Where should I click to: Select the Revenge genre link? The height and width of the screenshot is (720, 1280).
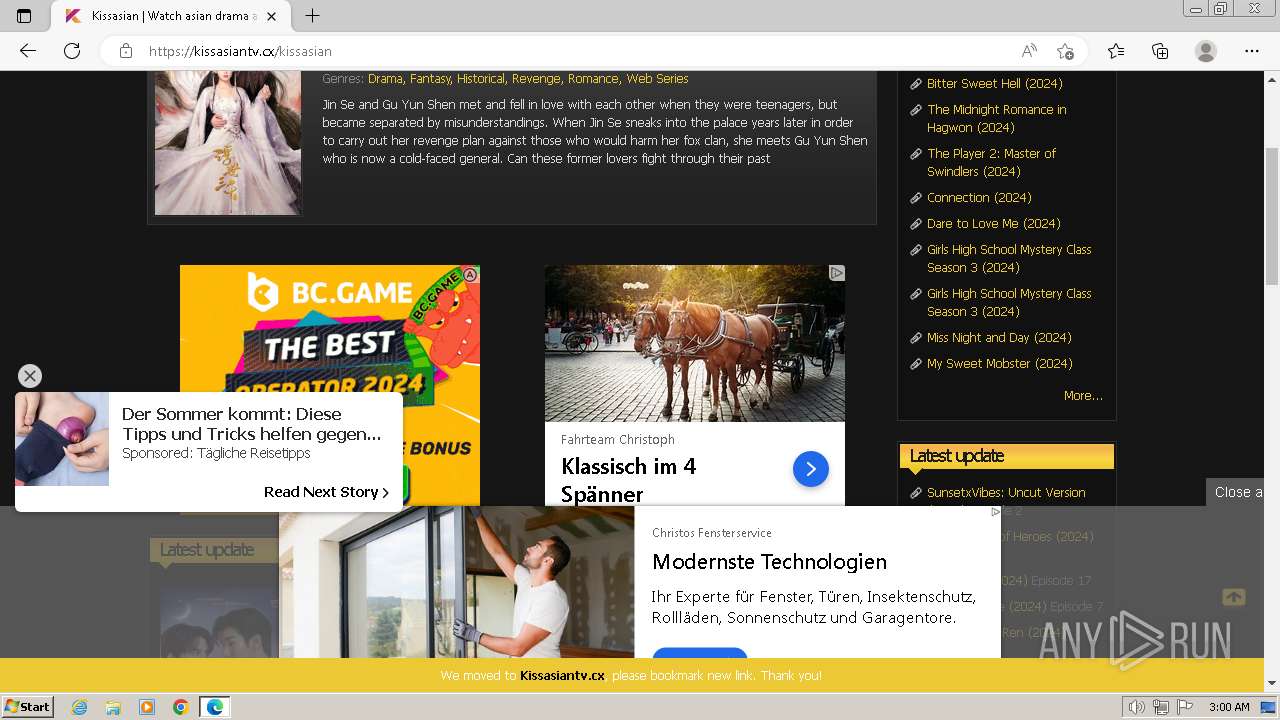[536, 78]
